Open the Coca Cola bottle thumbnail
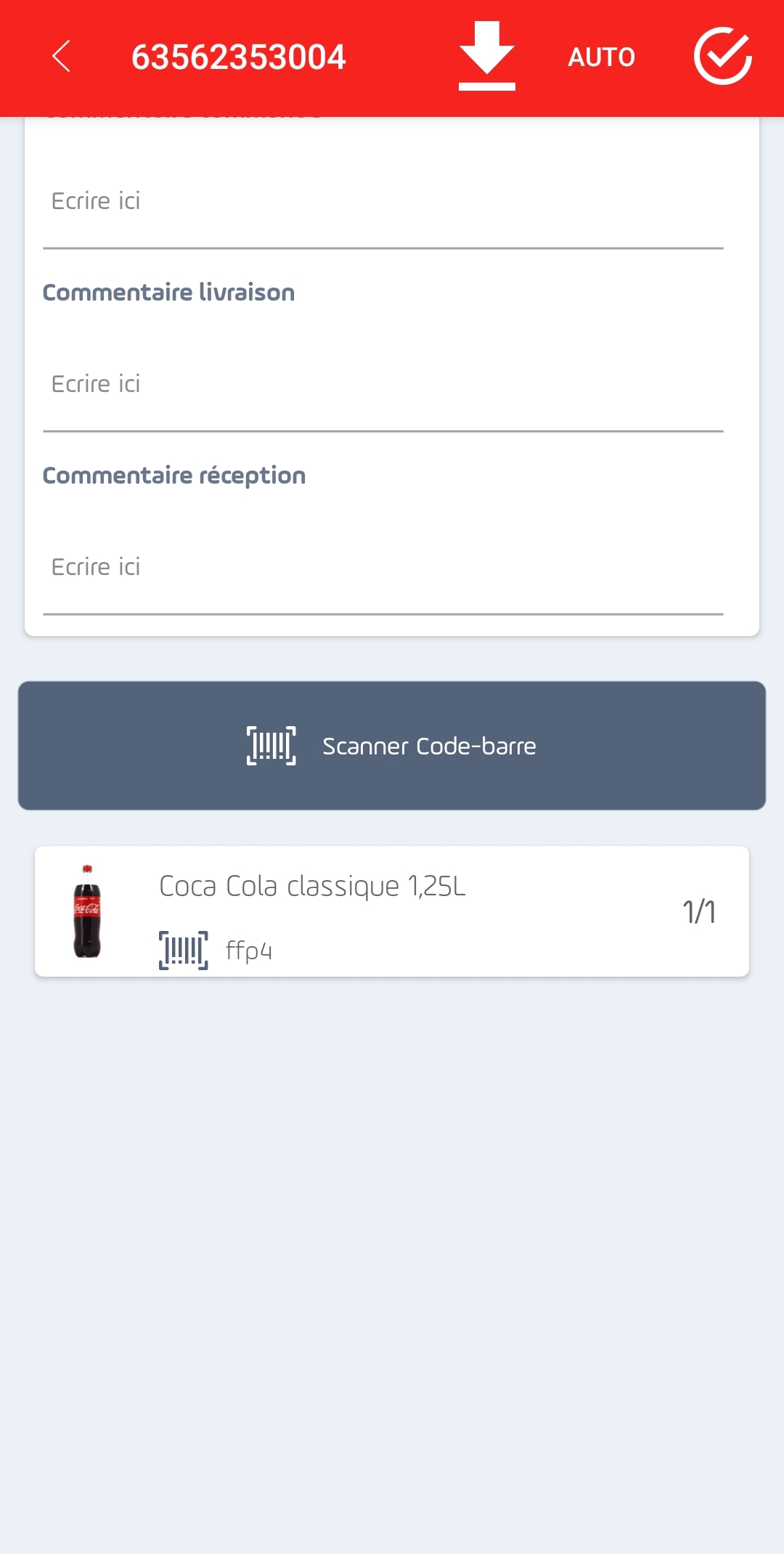 [87, 911]
